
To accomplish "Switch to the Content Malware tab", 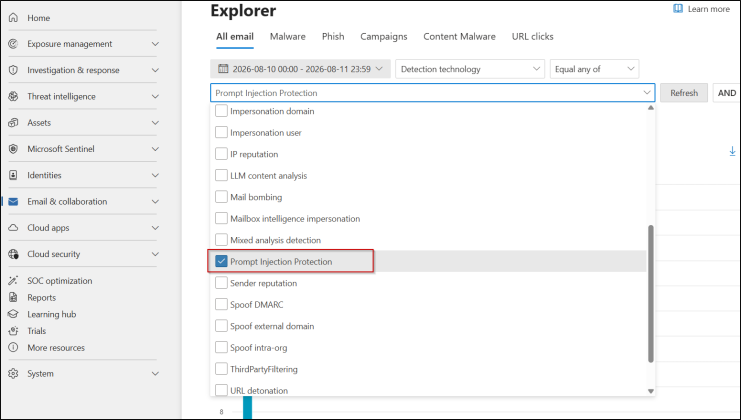I will [x=459, y=36].
